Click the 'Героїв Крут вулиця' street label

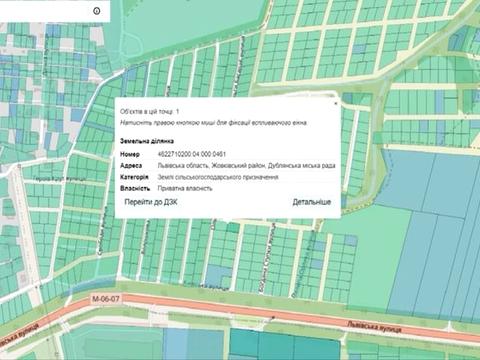(x=59, y=179)
